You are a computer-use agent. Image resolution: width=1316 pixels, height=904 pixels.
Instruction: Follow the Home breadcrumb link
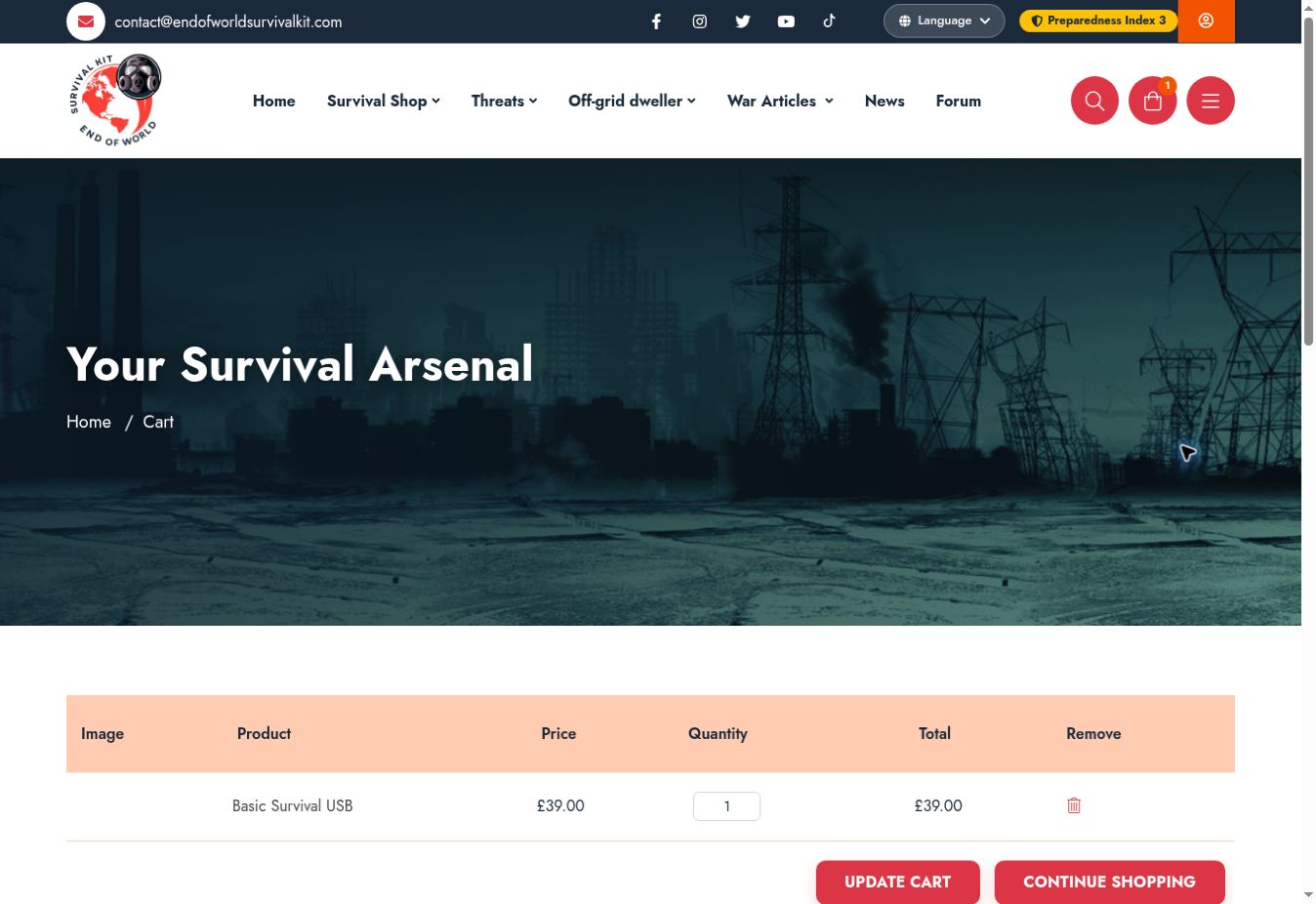pos(89,422)
